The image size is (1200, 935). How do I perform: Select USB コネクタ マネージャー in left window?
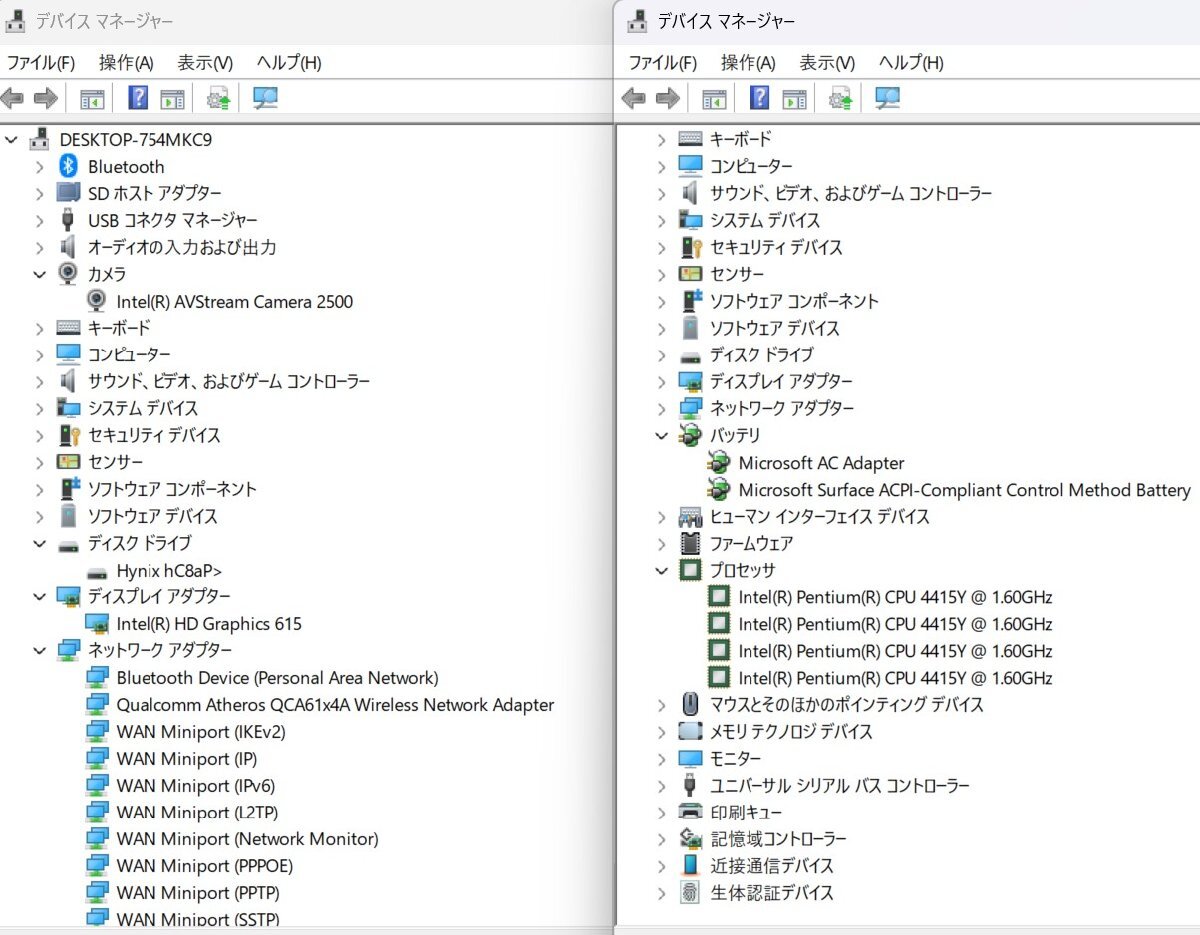click(173, 220)
